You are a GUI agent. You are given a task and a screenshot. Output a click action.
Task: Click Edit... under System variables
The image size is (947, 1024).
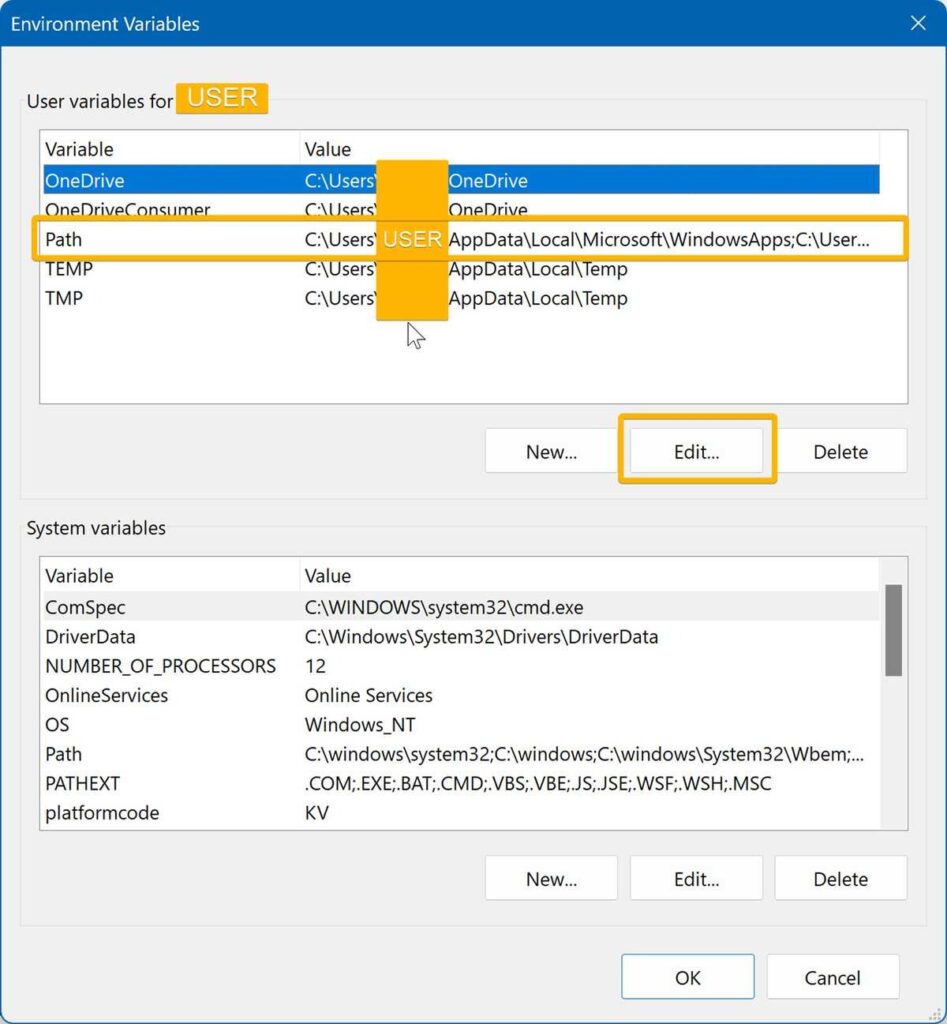(696, 878)
